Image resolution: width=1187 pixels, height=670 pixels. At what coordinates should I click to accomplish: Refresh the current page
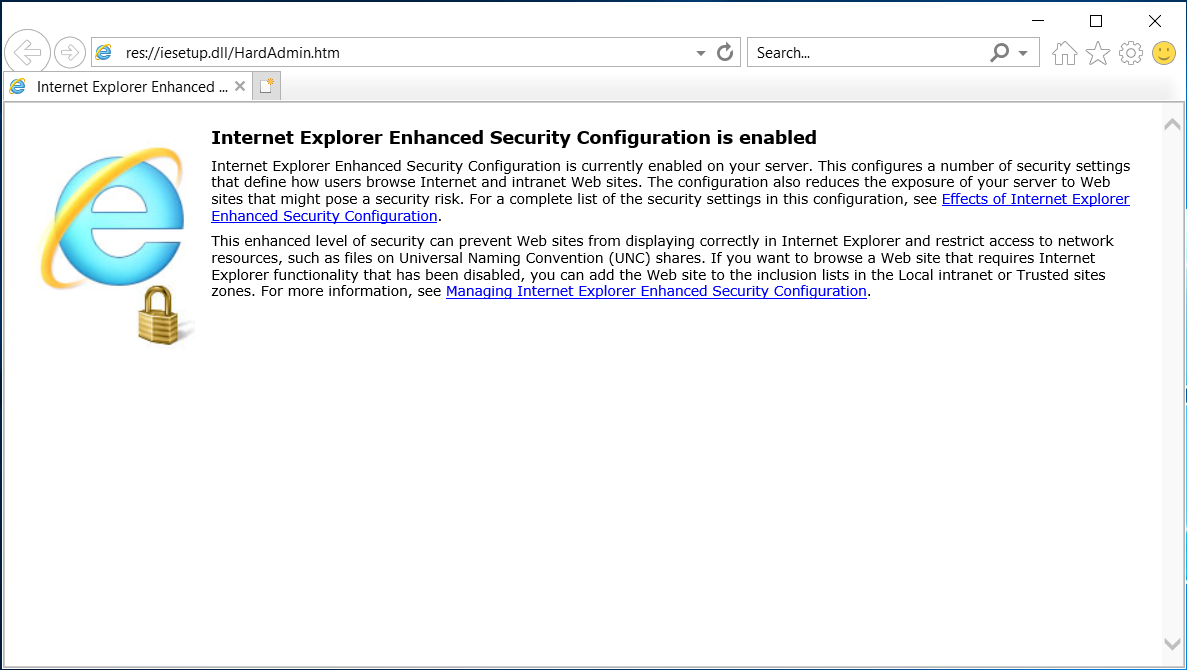coord(725,52)
